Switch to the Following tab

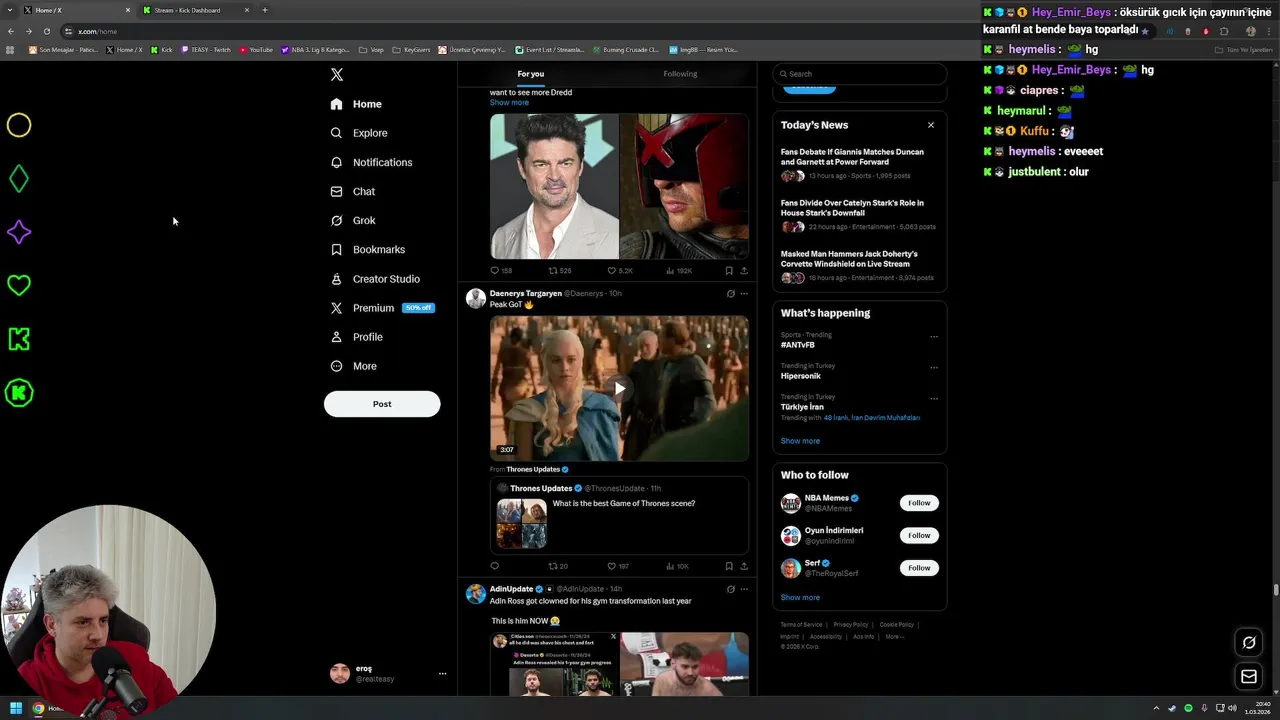(680, 74)
